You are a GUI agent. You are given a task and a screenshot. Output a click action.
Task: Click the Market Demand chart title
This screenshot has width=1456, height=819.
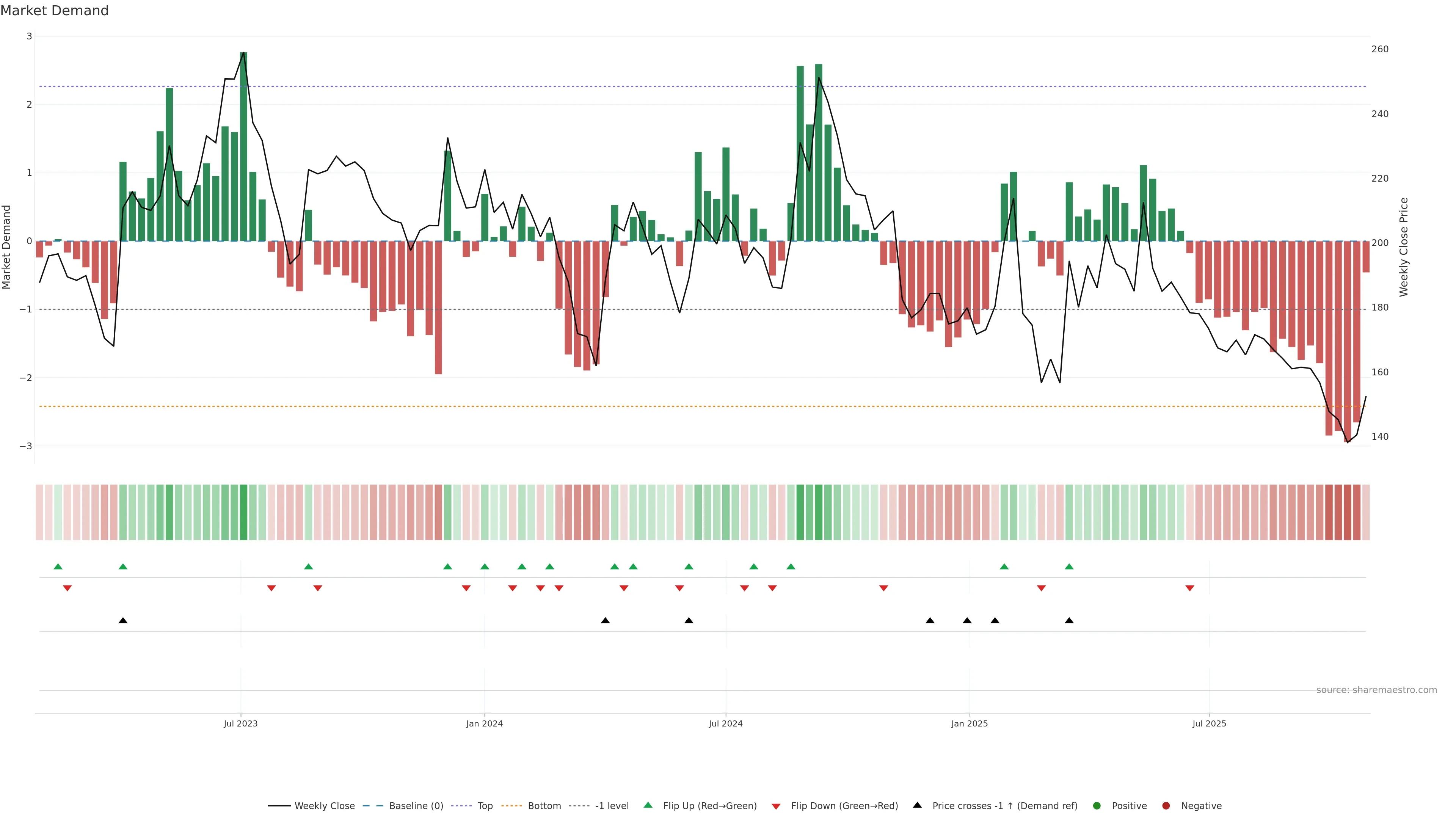54,11
